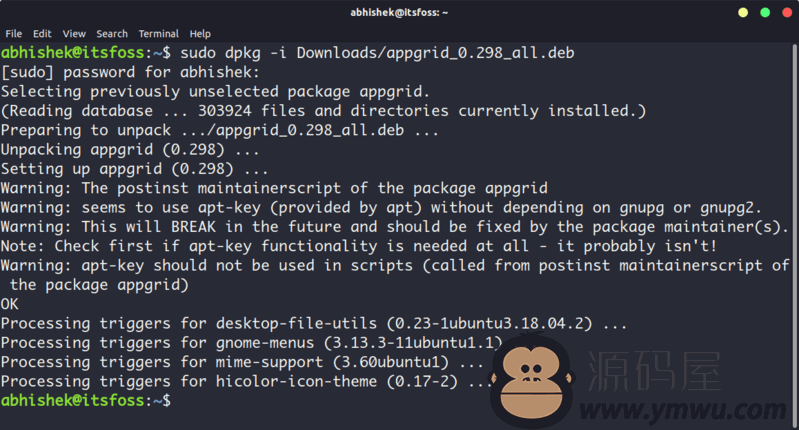Click the green maximize window button
The image size is (799, 430).
[765, 12]
